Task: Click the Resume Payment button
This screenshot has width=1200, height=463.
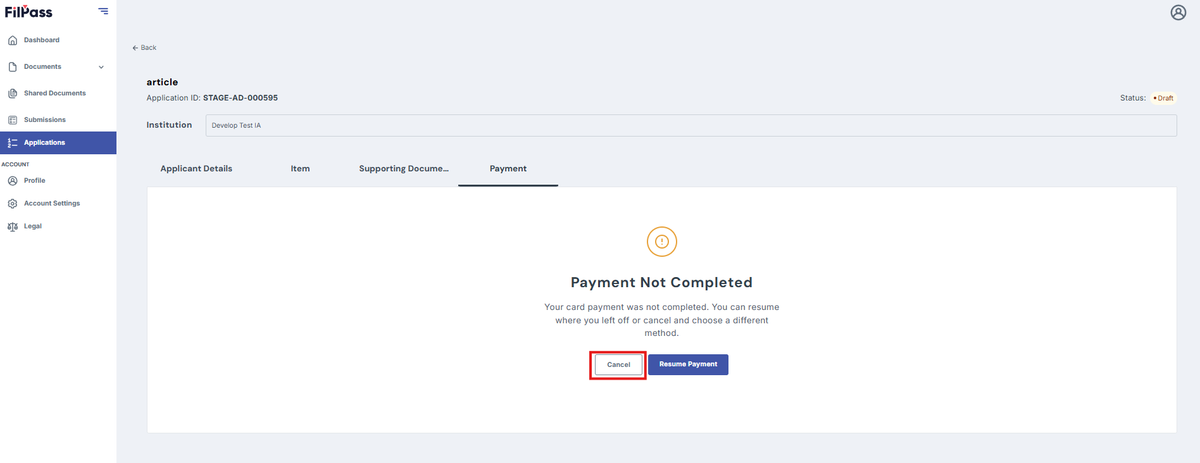Action: [x=688, y=365]
